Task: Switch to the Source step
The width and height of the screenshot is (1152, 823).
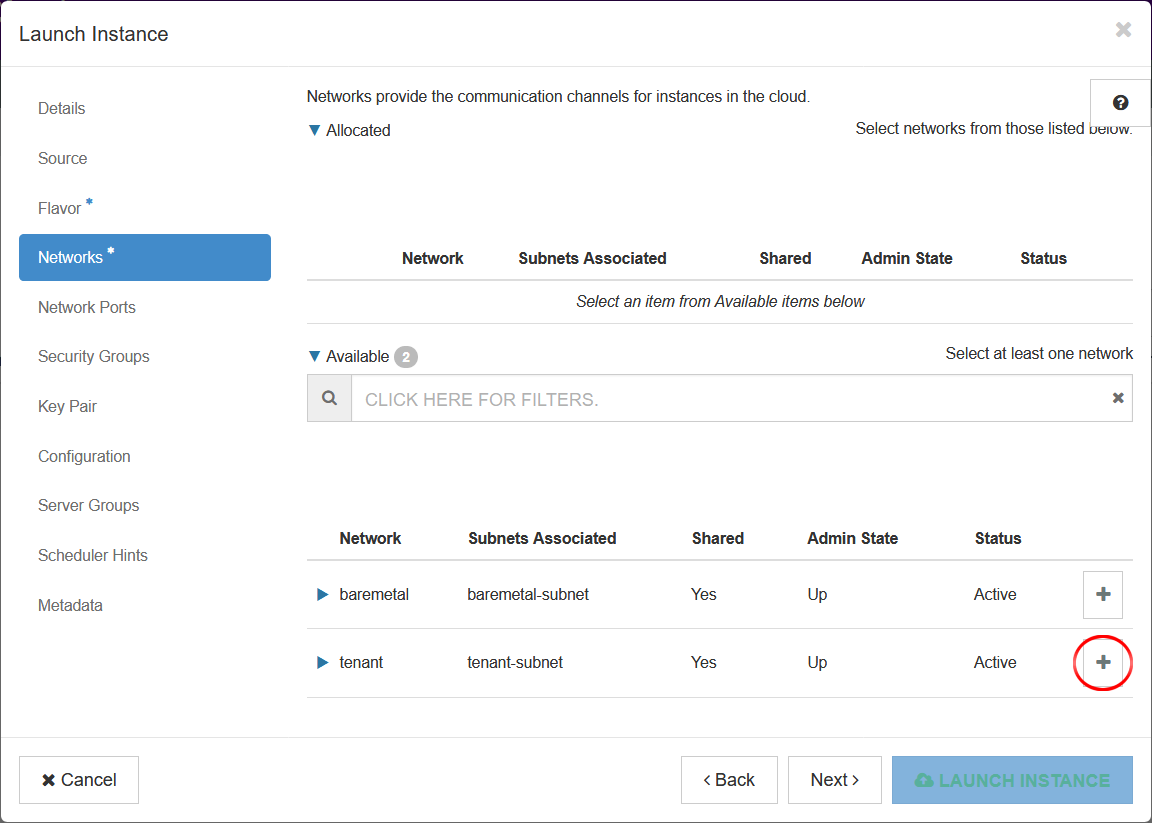Action: click(63, 158)
